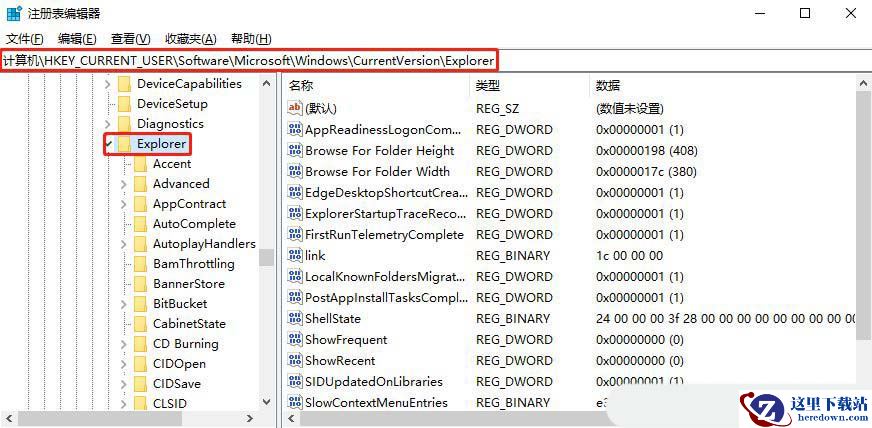Click the SIDUpdatedOnLibraries value icon
Viewport: 872px width, 428px height.
(x=295, y=381)
